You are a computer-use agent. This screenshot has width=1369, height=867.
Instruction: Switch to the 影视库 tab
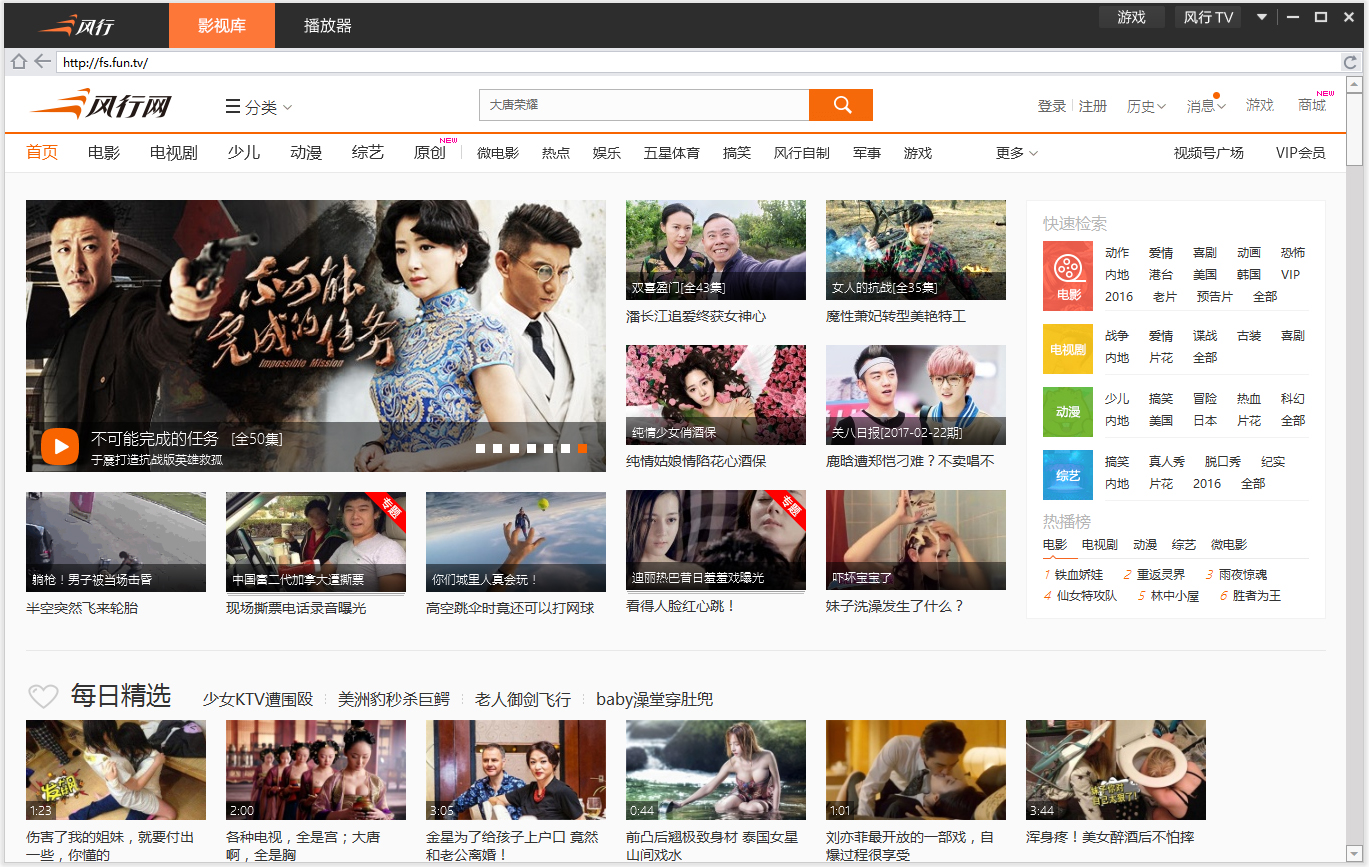click(x=222, y=25)
